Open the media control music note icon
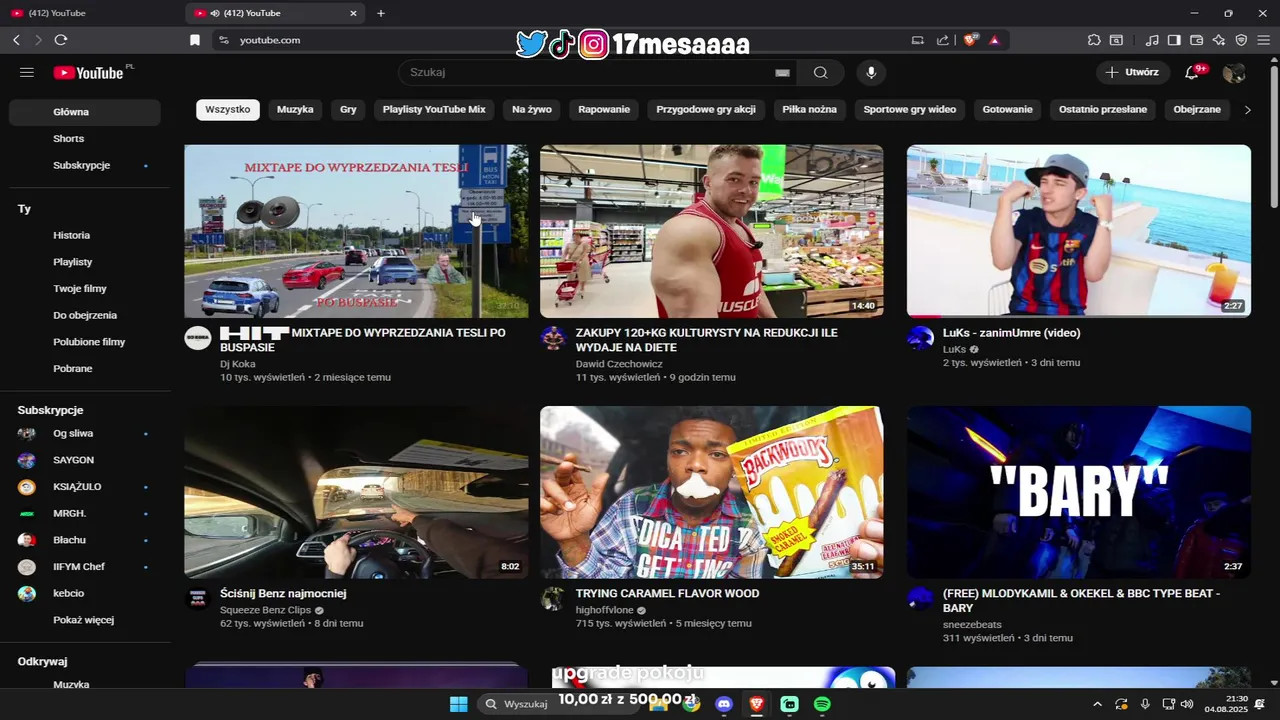1280x720 pixels. pyautogui.click(x=1152, y=40)
